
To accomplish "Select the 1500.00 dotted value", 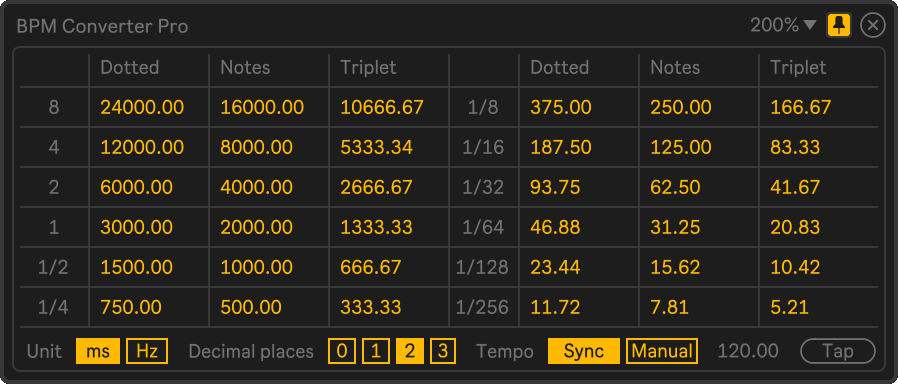I will (137, 267).
